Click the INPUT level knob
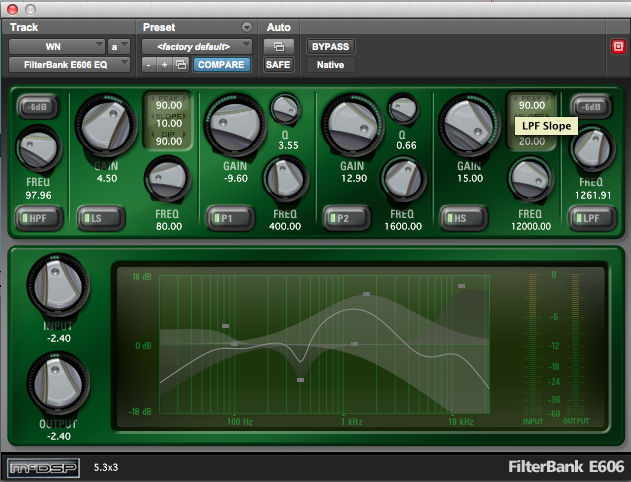The height and width of the screenshot is (482, 631). (58, 285)
